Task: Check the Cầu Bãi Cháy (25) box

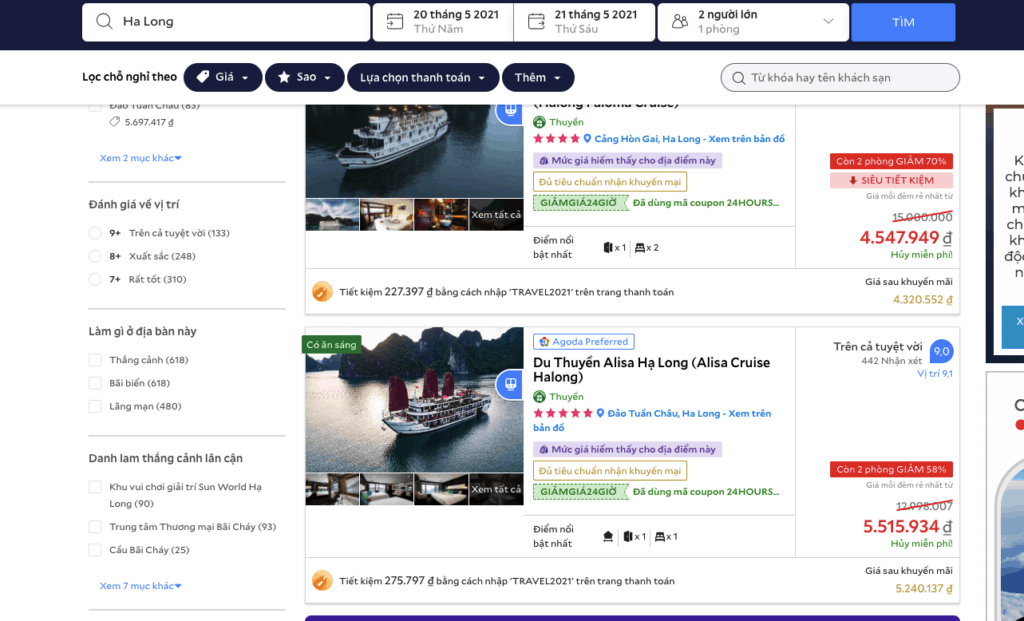Action: (x=95, y=550)
